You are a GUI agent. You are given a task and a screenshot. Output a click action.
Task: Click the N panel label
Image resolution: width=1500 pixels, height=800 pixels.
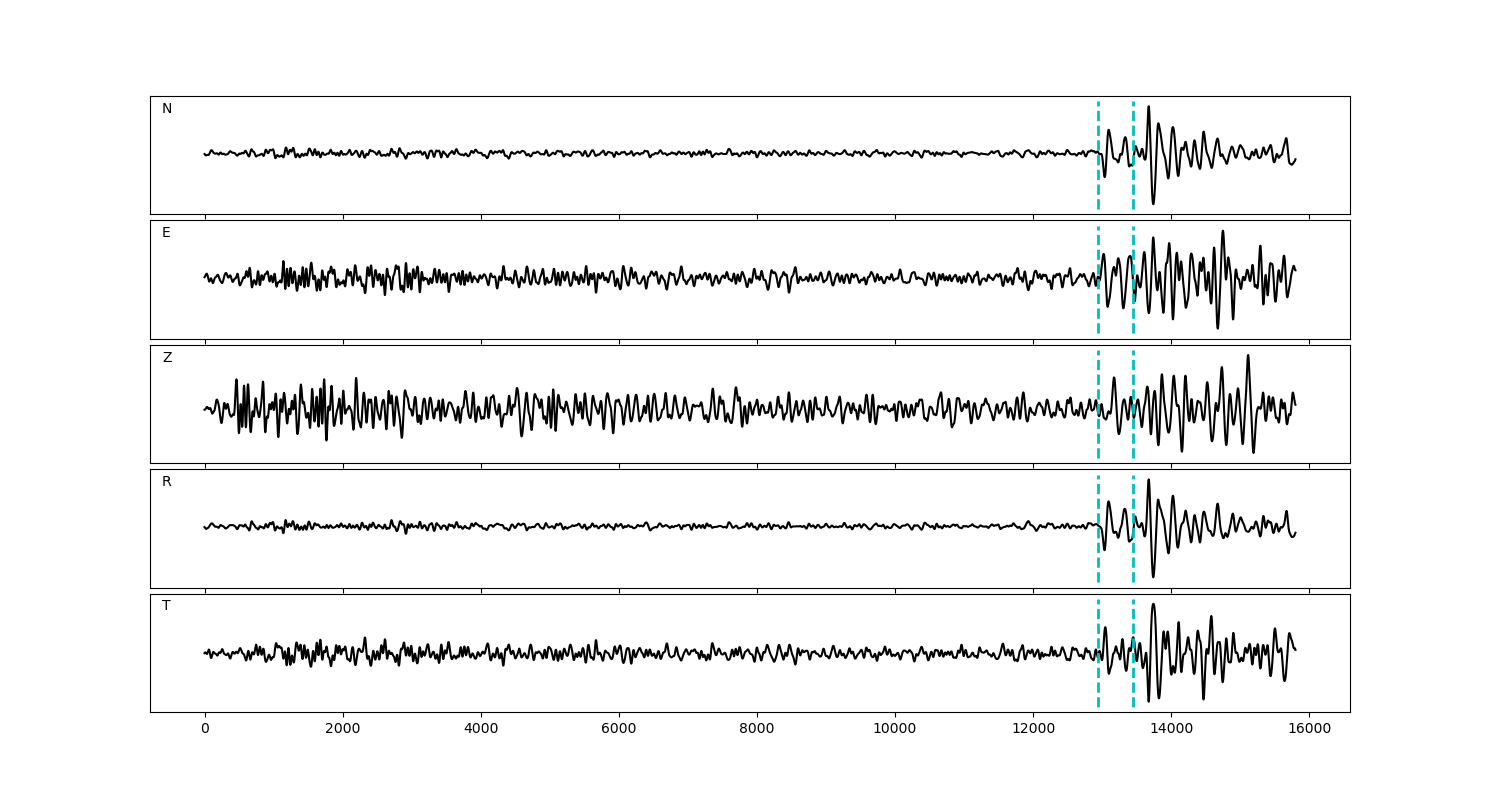167,109
